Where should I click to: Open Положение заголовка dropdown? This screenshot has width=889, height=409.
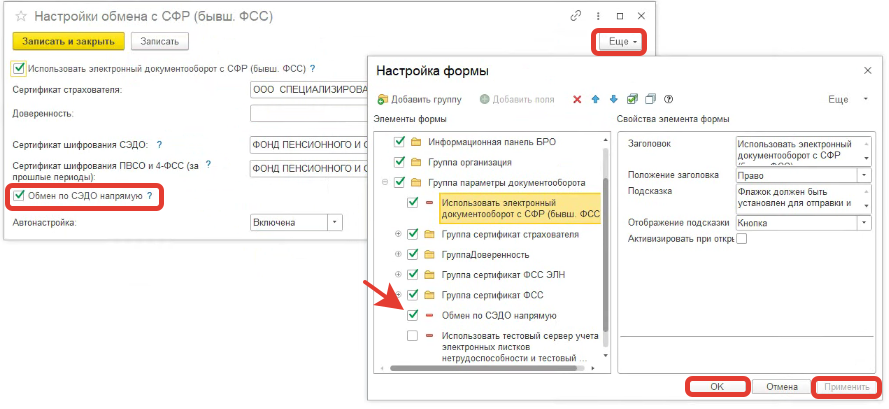(865, 174)
